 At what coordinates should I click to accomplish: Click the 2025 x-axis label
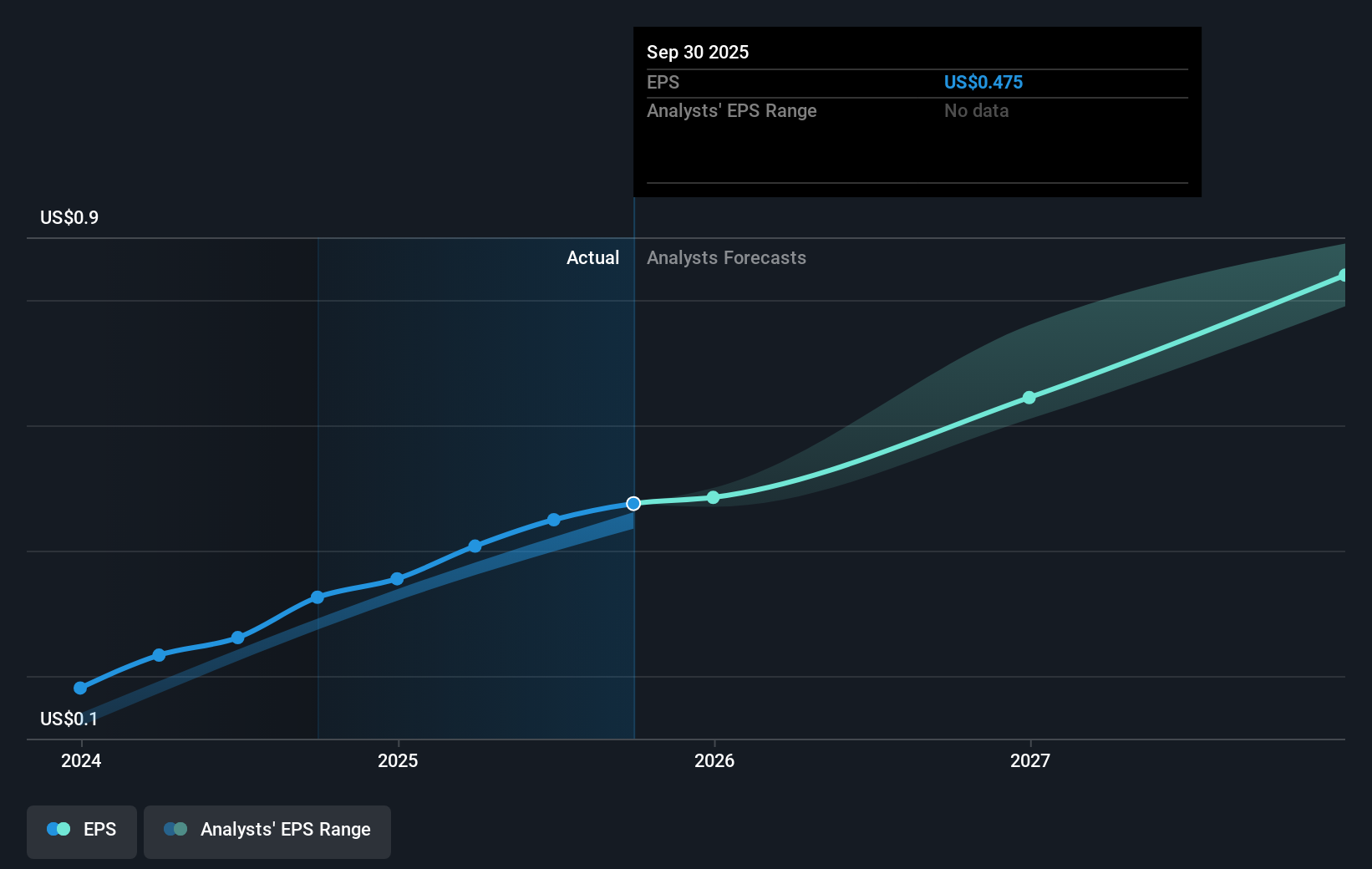[x=398, y=760]
